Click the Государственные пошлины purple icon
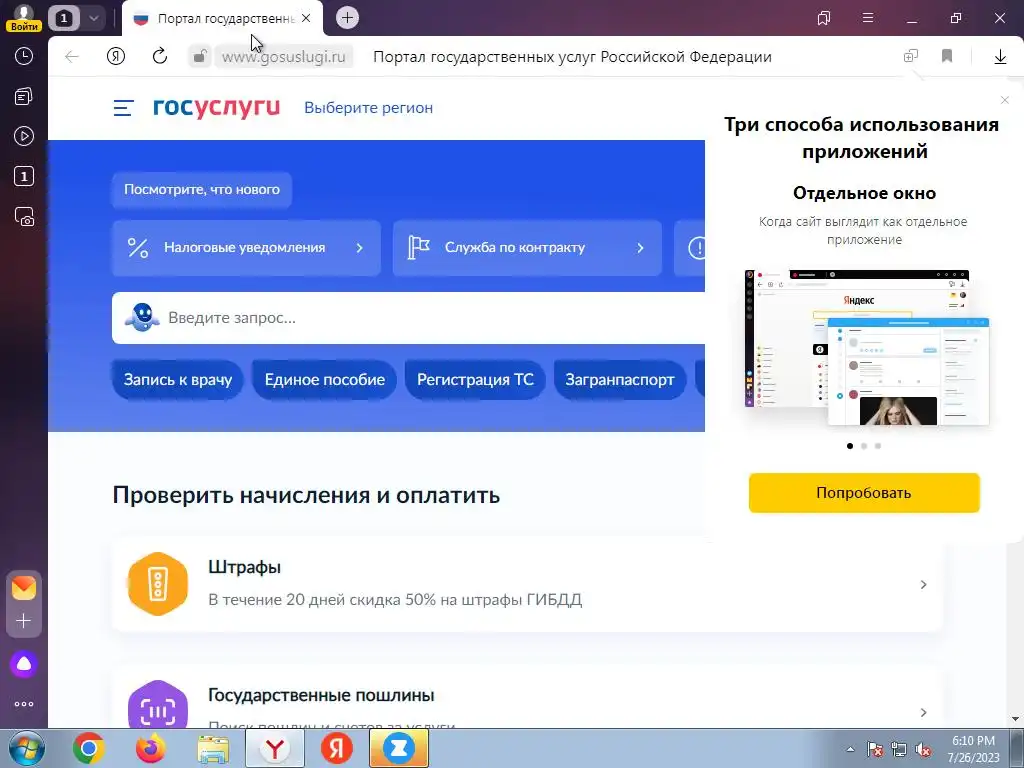Screen dimensions: 1024x768 pyautogui.click(x=157, y=704)
